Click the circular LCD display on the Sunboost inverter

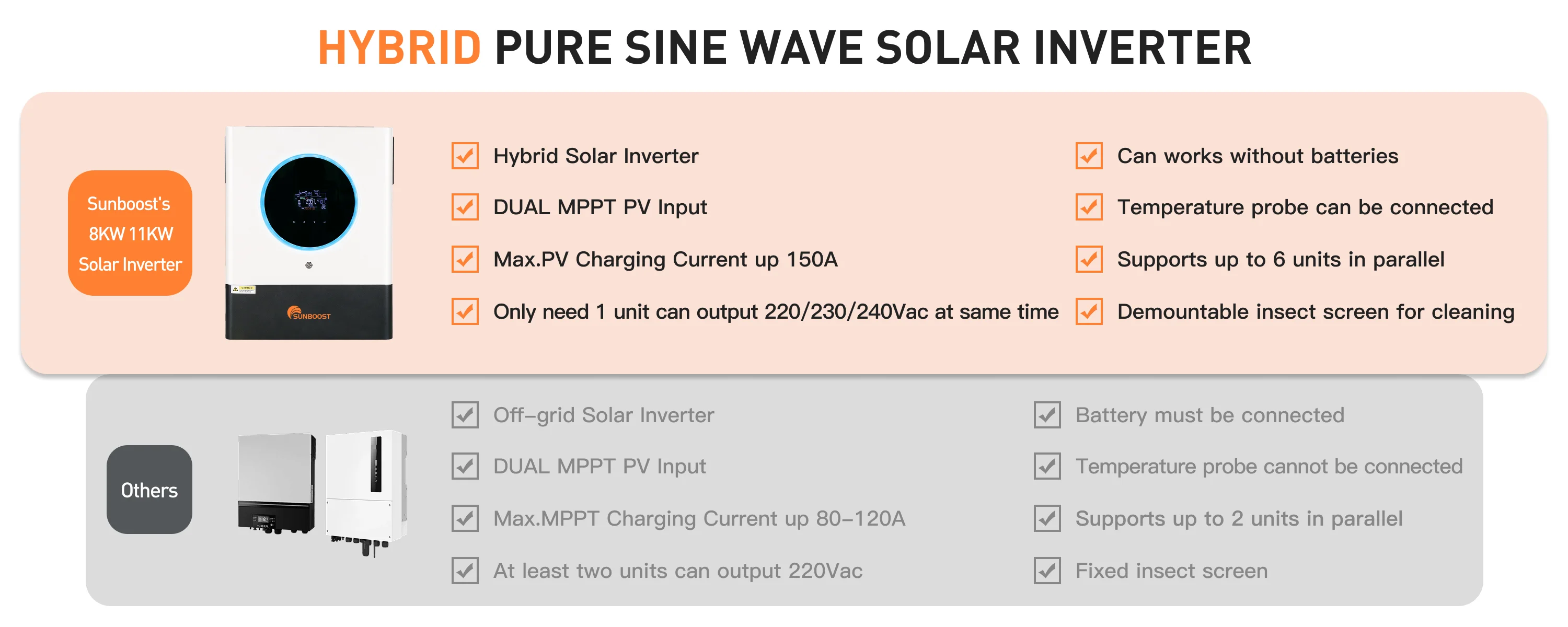pyautogui.click(x=309, y=202)
